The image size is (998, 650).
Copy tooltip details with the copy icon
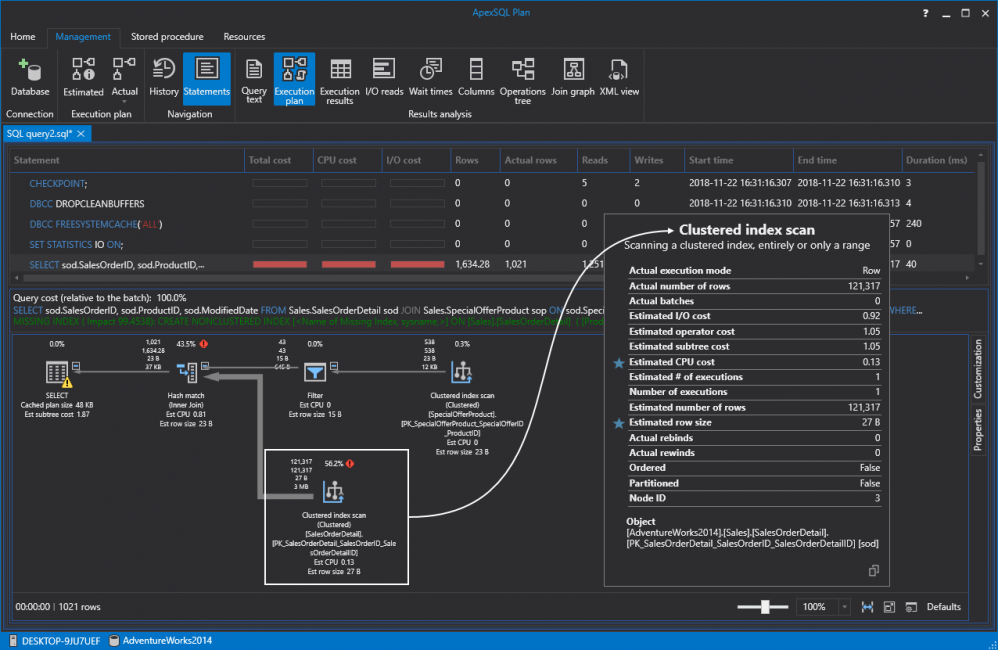click(873, 570)
